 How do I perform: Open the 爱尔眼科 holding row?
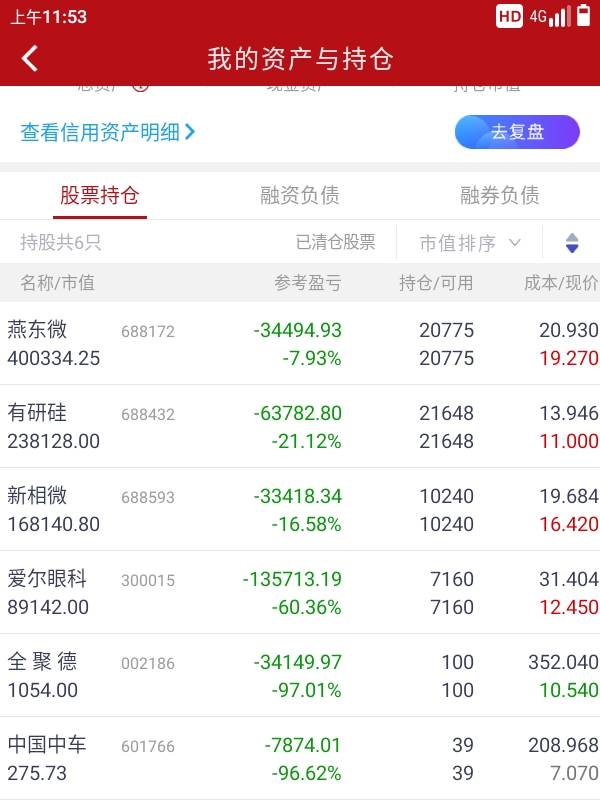pyautogui.click(x=300, y=593)
